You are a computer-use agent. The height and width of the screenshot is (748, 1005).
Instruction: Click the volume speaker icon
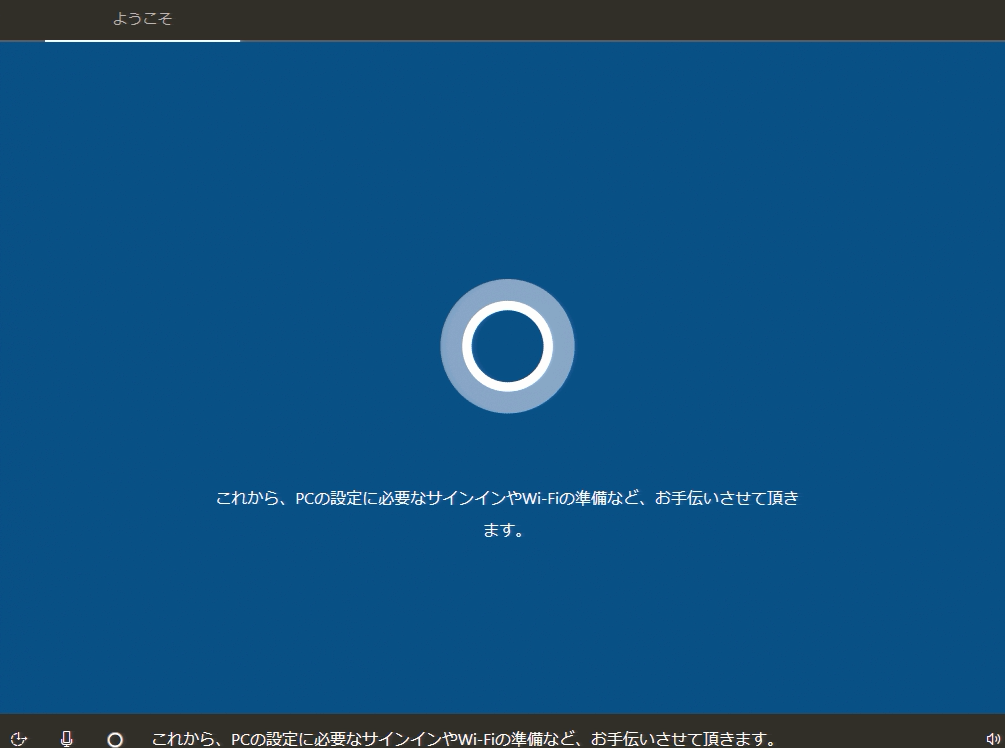point(993,739)
